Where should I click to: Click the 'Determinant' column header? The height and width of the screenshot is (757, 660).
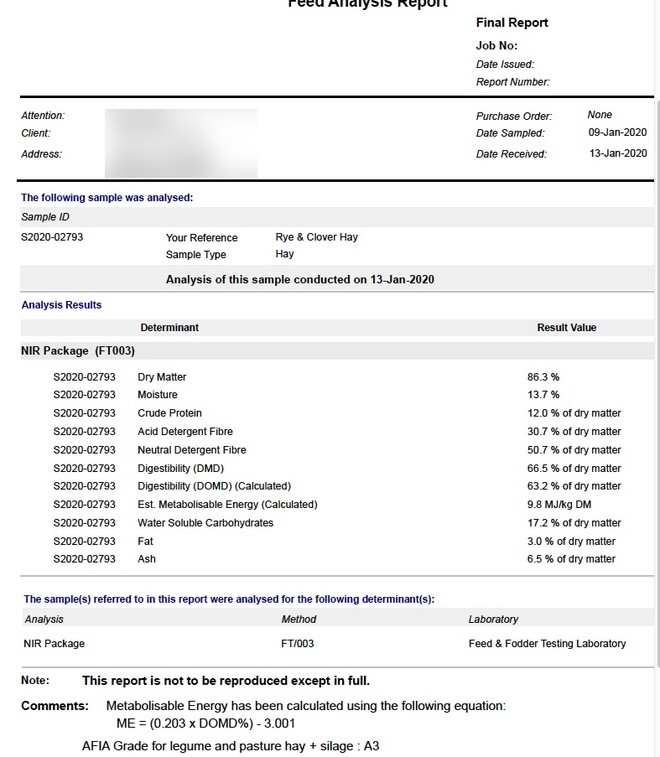(x=169, y=328)
